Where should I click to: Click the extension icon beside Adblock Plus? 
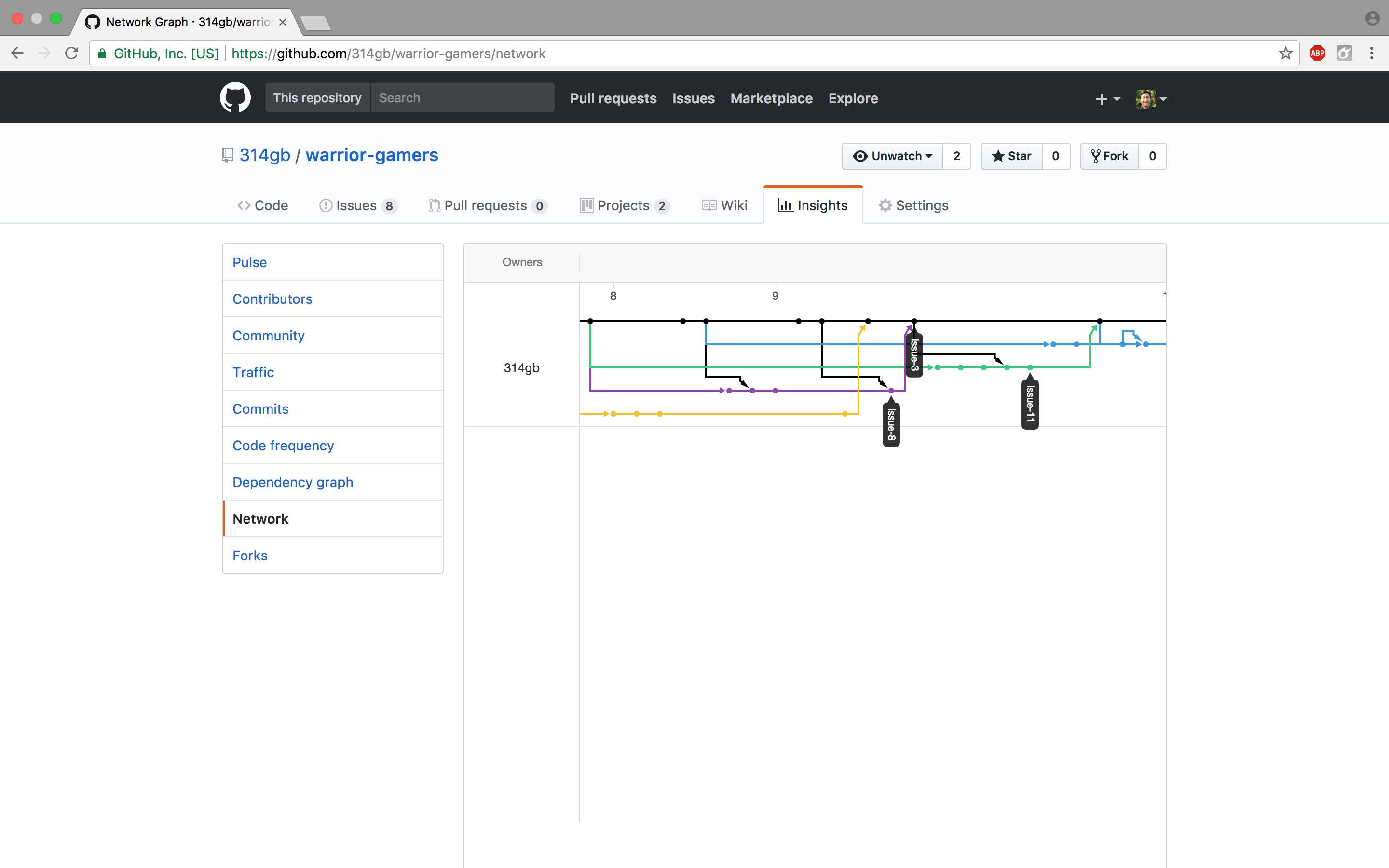click(1344, 54)
